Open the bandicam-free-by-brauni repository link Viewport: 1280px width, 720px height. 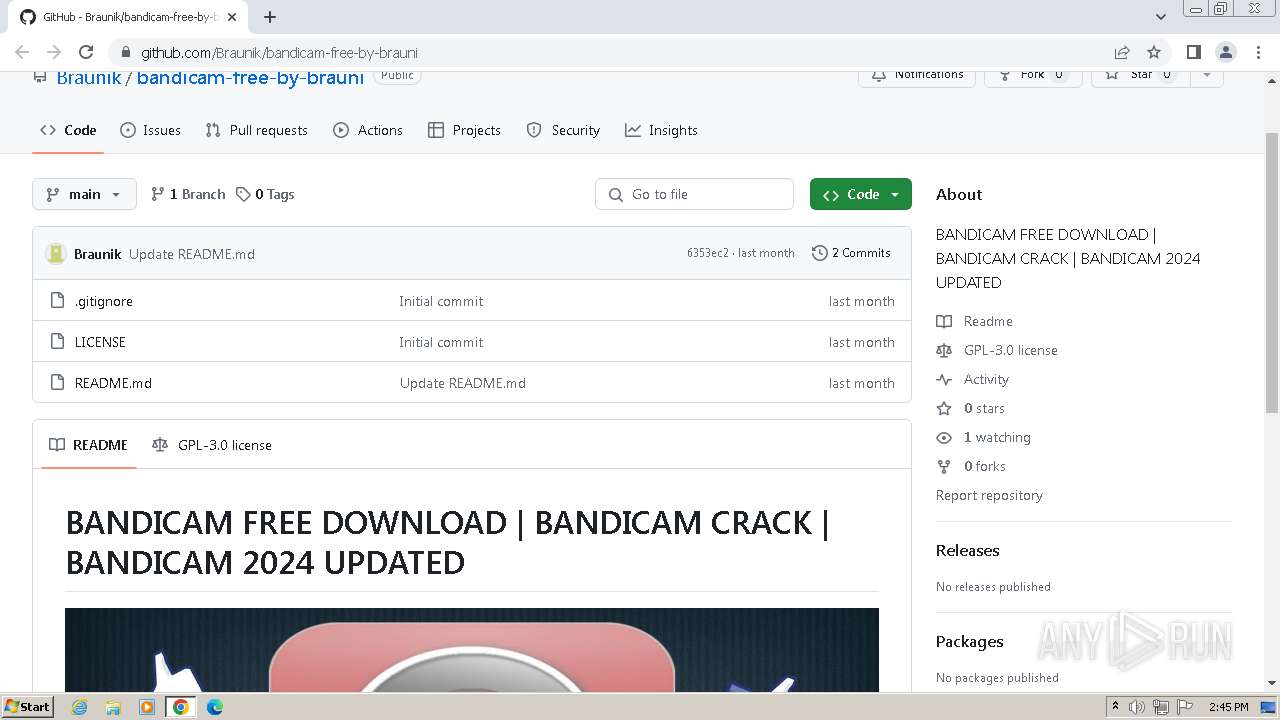click(x=250, y=77)
